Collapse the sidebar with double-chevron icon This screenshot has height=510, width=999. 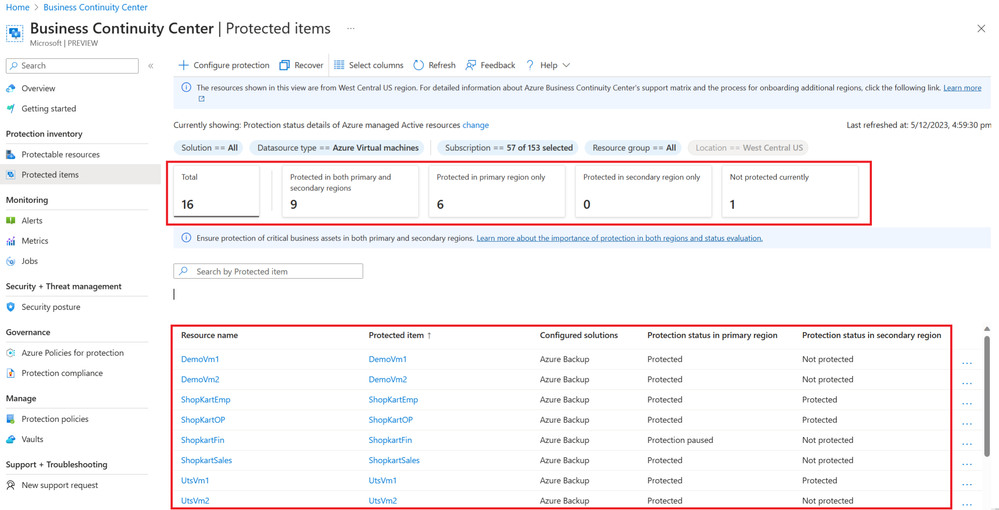point(151,66)
